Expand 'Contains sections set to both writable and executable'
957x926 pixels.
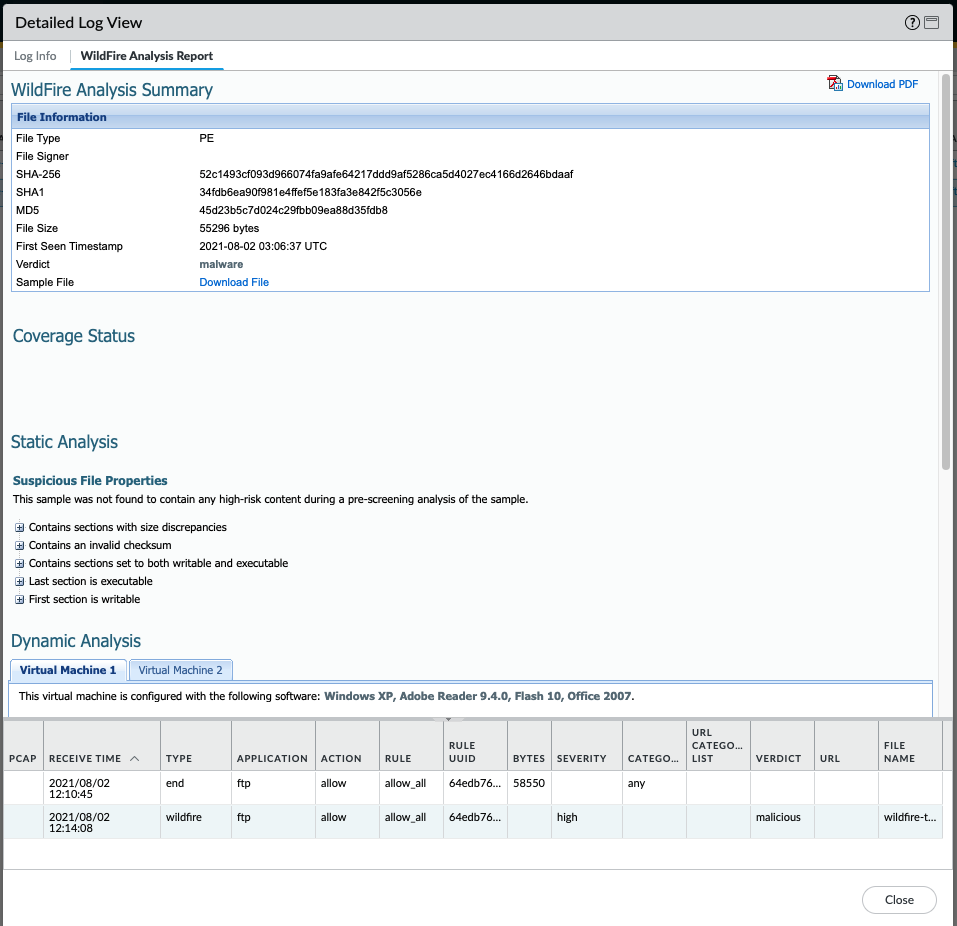pyautogui.click(x=19, y=563)
